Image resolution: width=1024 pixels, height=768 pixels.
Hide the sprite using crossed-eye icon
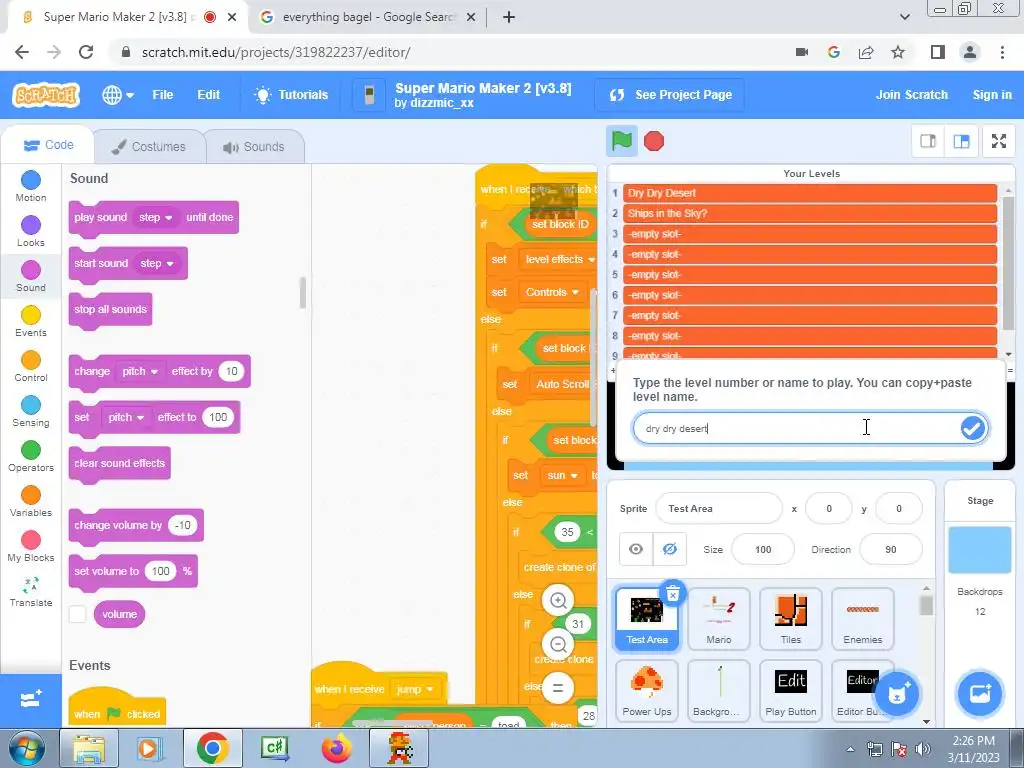tap(669, 549)
